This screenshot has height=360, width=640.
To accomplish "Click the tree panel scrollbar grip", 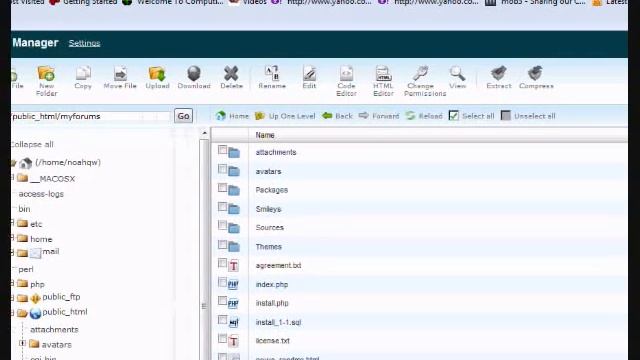I will [204, 306].
